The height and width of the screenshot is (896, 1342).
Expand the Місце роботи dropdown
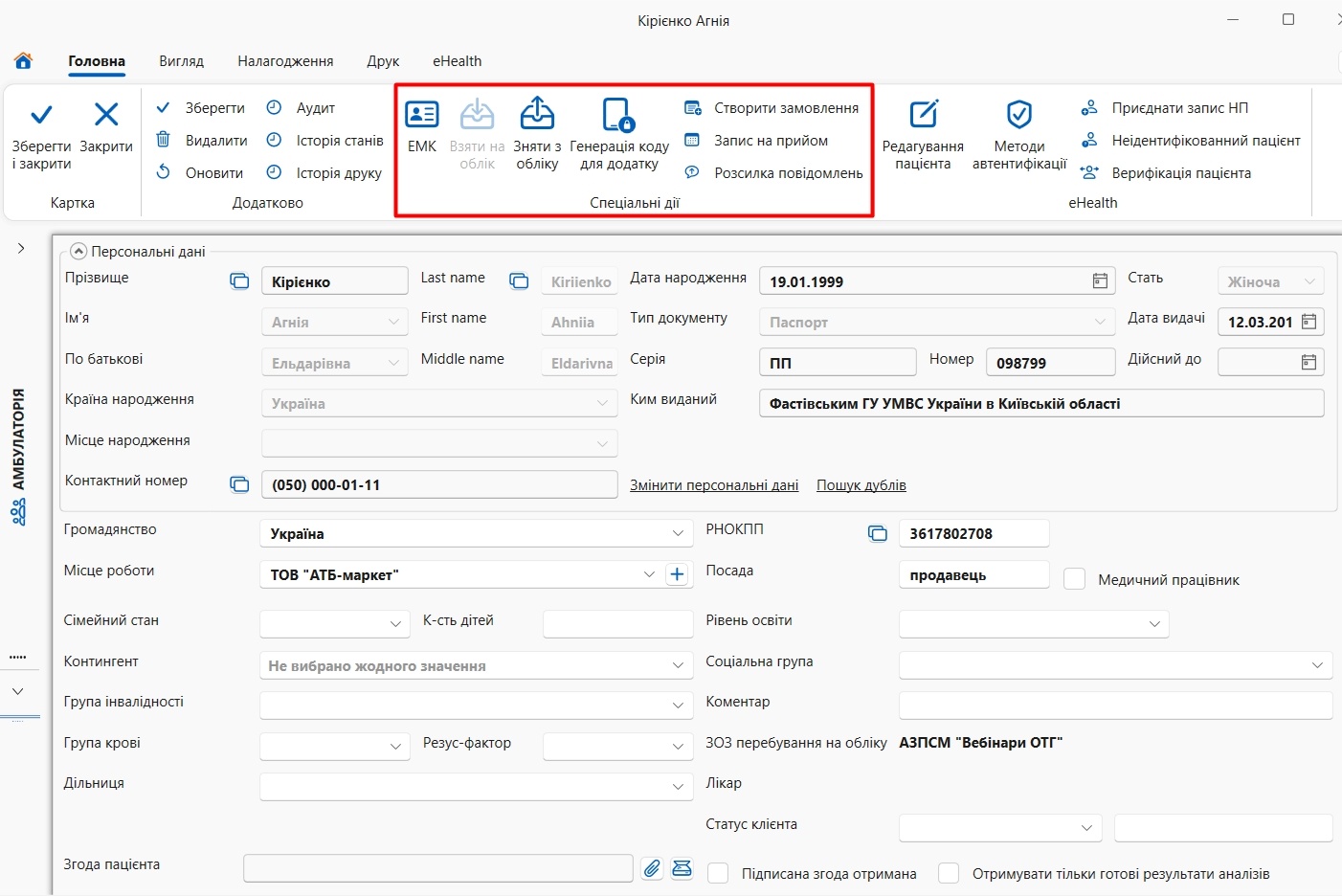[649, 574]
